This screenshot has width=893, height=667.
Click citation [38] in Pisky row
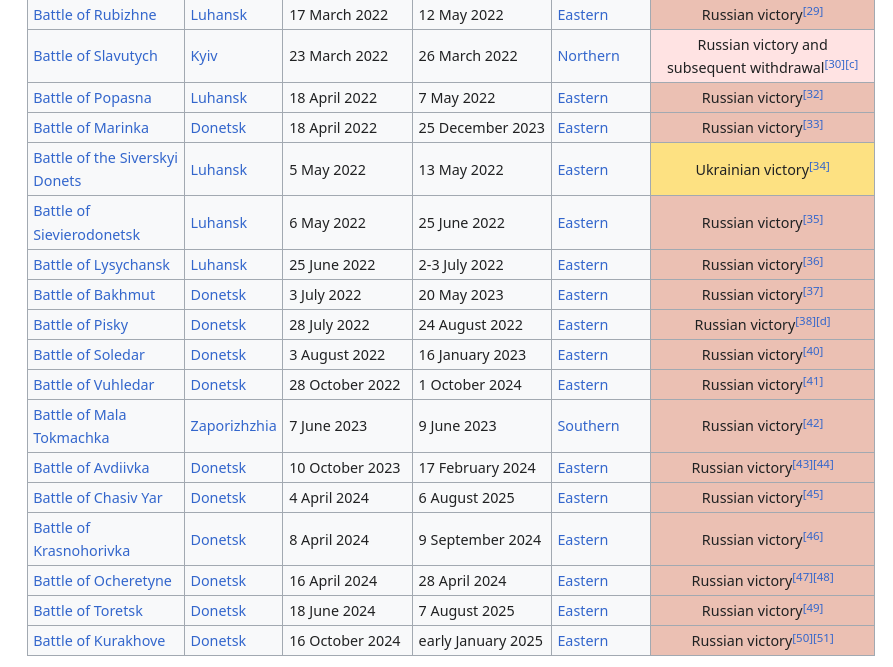tap(806, 321)
